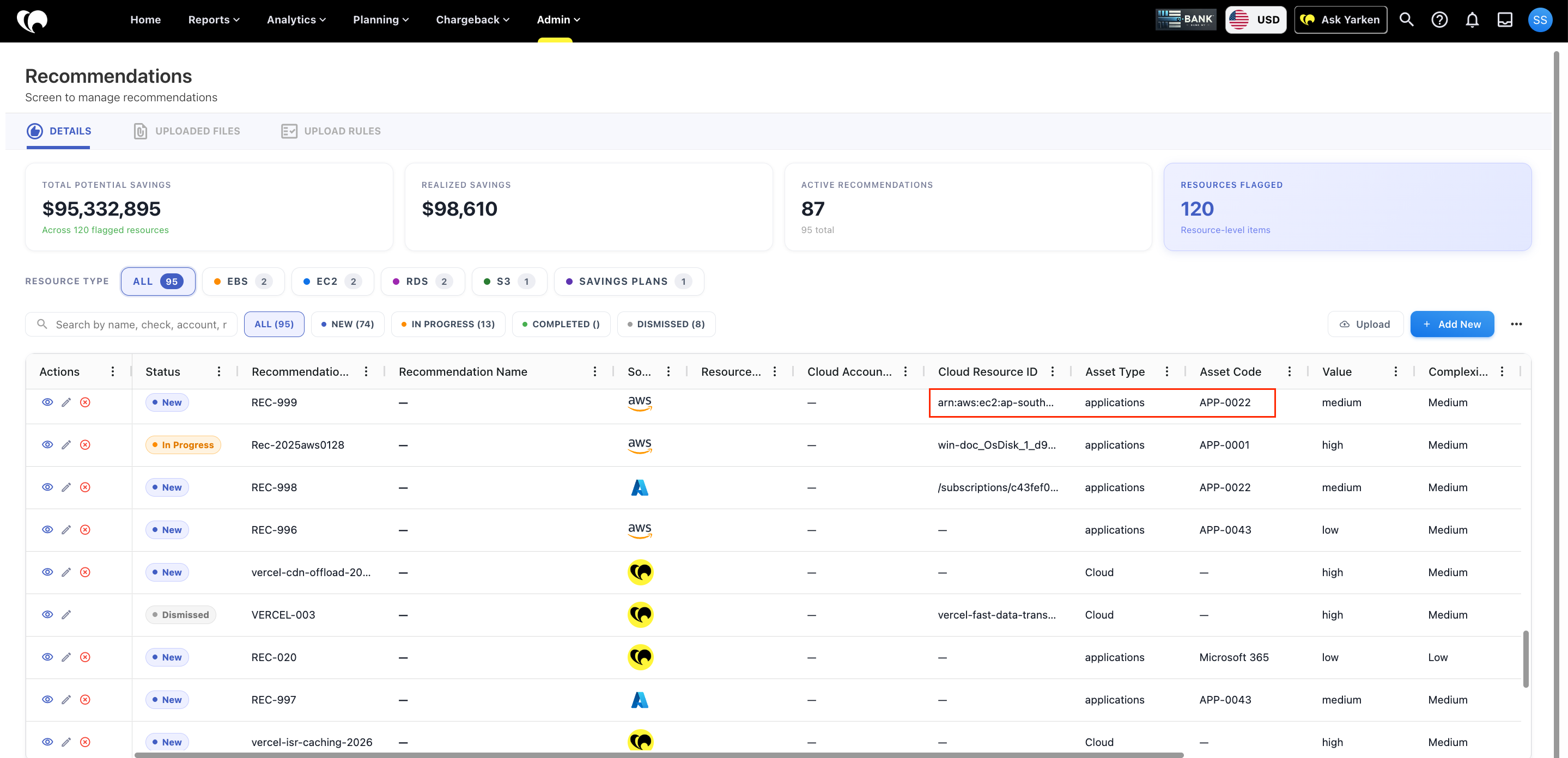Viewport: 1568px width, 758px height.
Task: Click the AWS source logo for REC-999
Action: (x=640, y=403)
